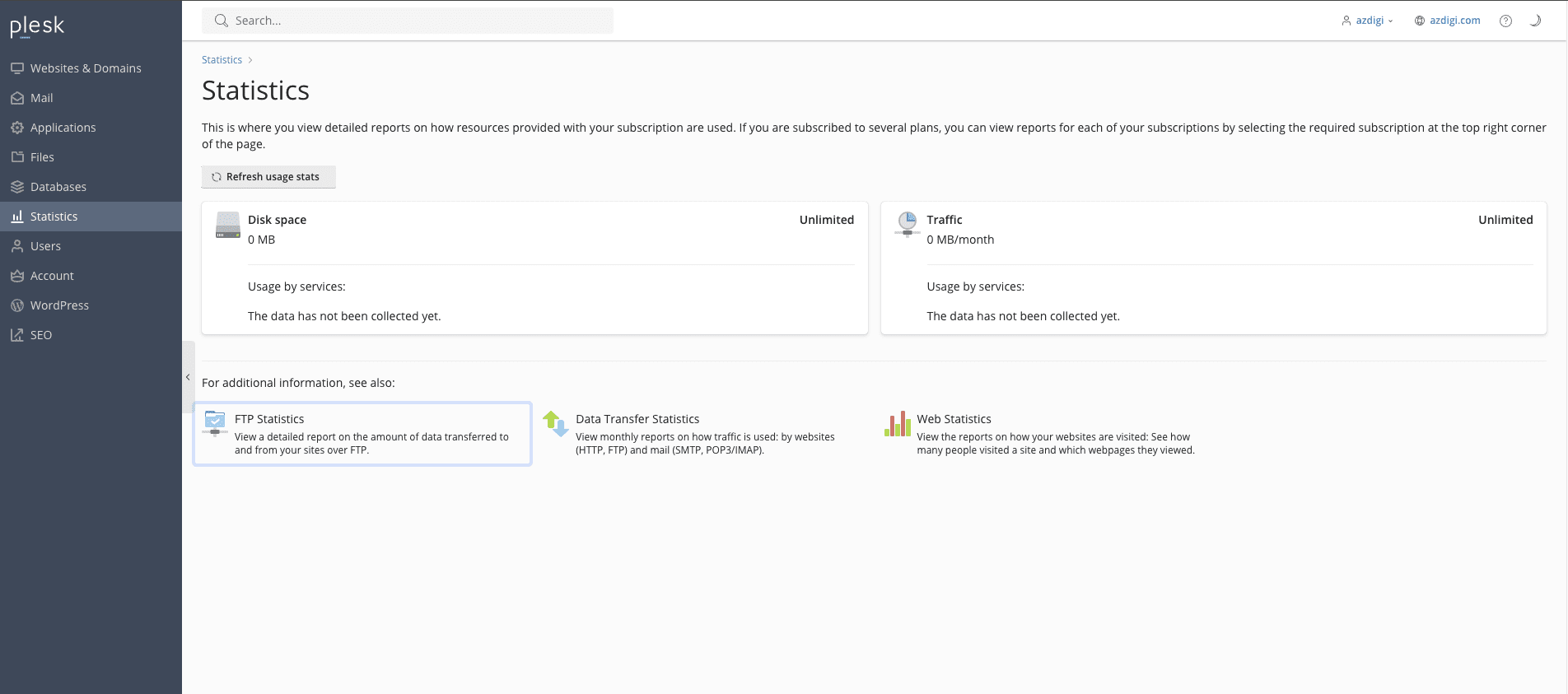The width and height of the screenshot is (1568, 694).
Task: Collapse the left sidebar with arrow handle
Action: pyautogui.click(x=188, y=377)
